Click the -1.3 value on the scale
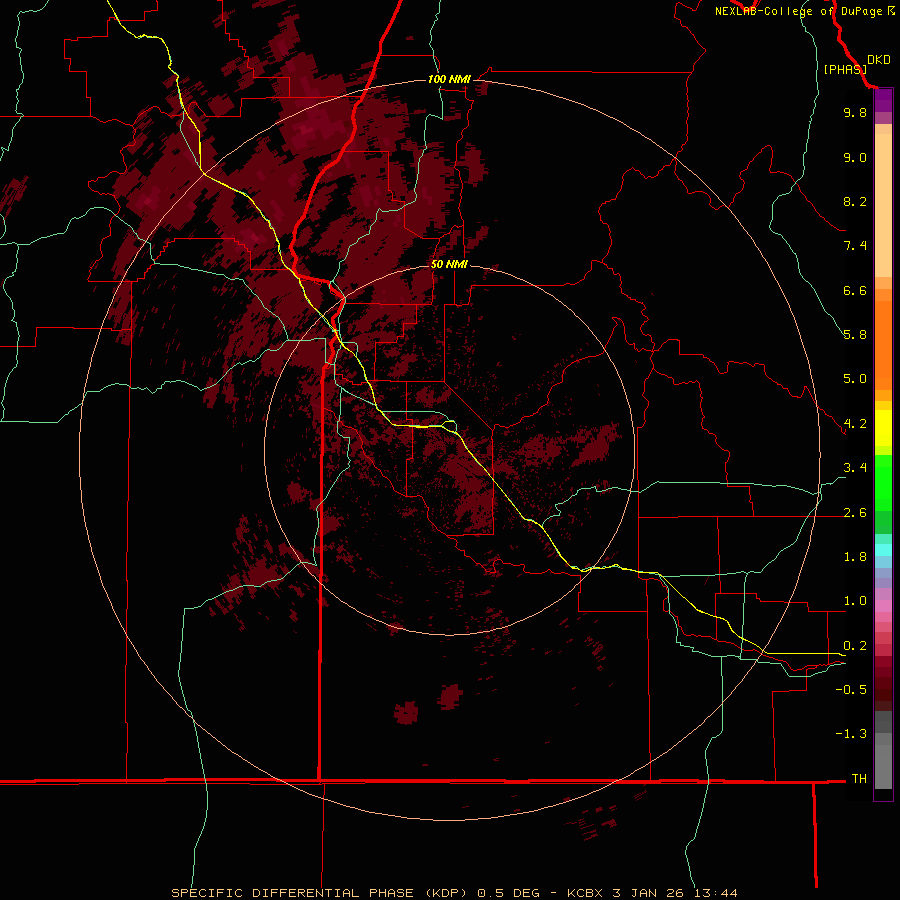900x900 pixels. (x=851, y=734)
